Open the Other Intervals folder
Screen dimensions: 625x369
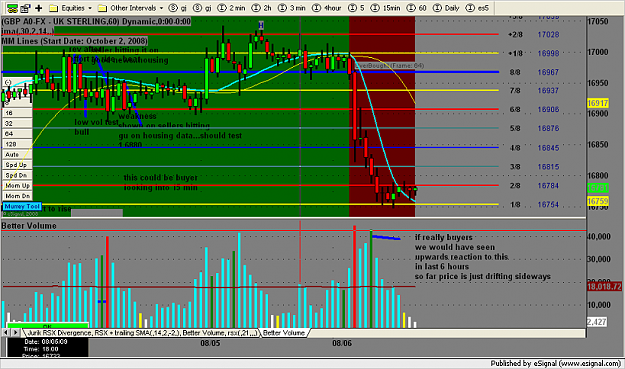[128, 8]
